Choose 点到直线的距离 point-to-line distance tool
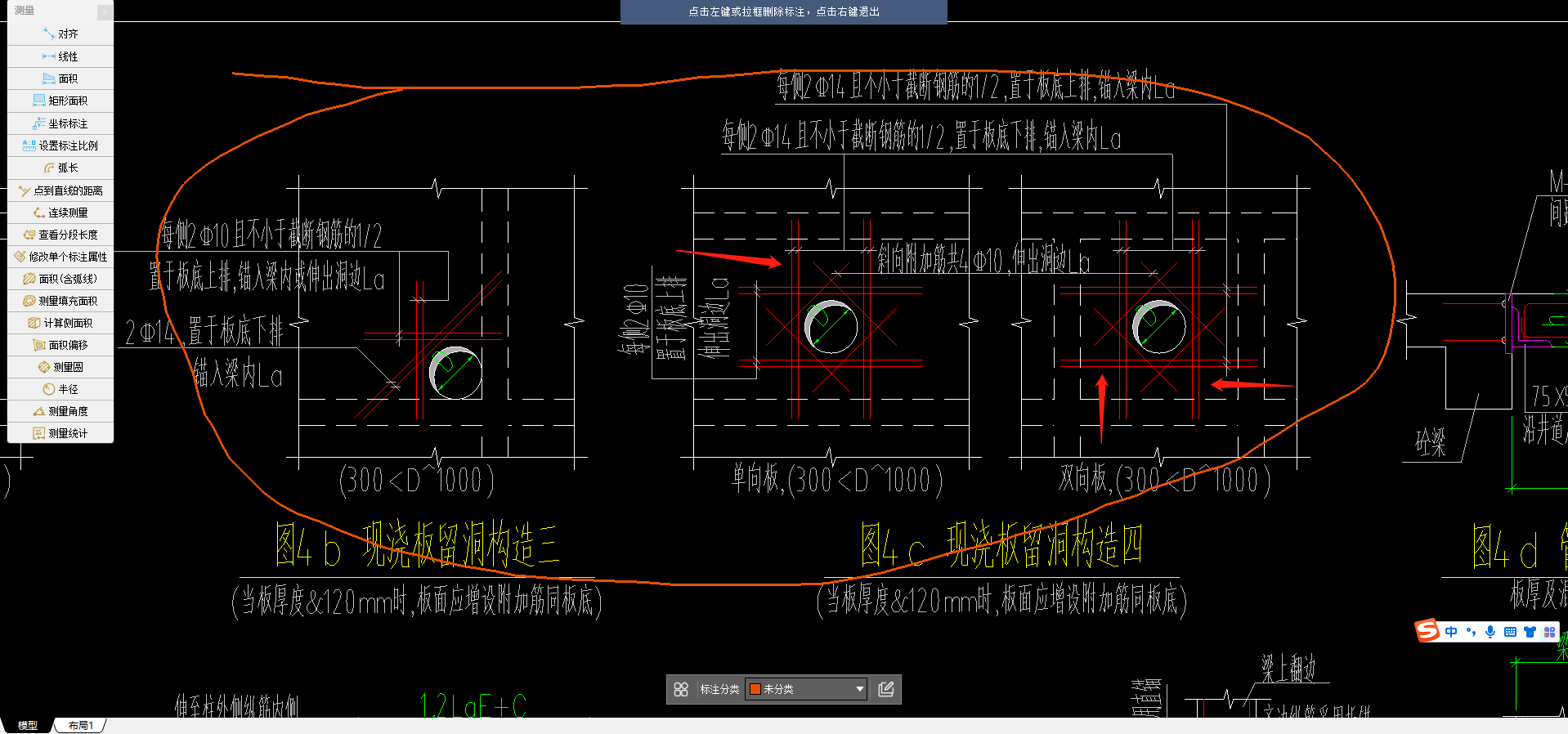 pos(60,190)
